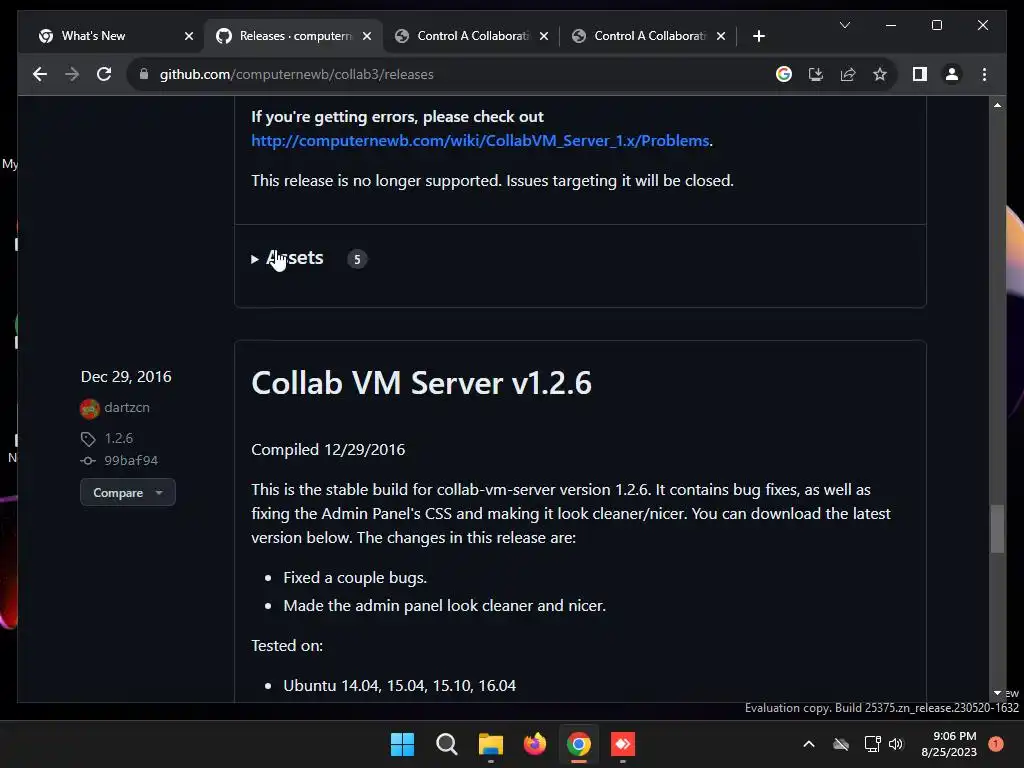This screenshot has width=1024, height=768.
Task: Click the Dec 29, 2016 release date
Action: point(126,377)
